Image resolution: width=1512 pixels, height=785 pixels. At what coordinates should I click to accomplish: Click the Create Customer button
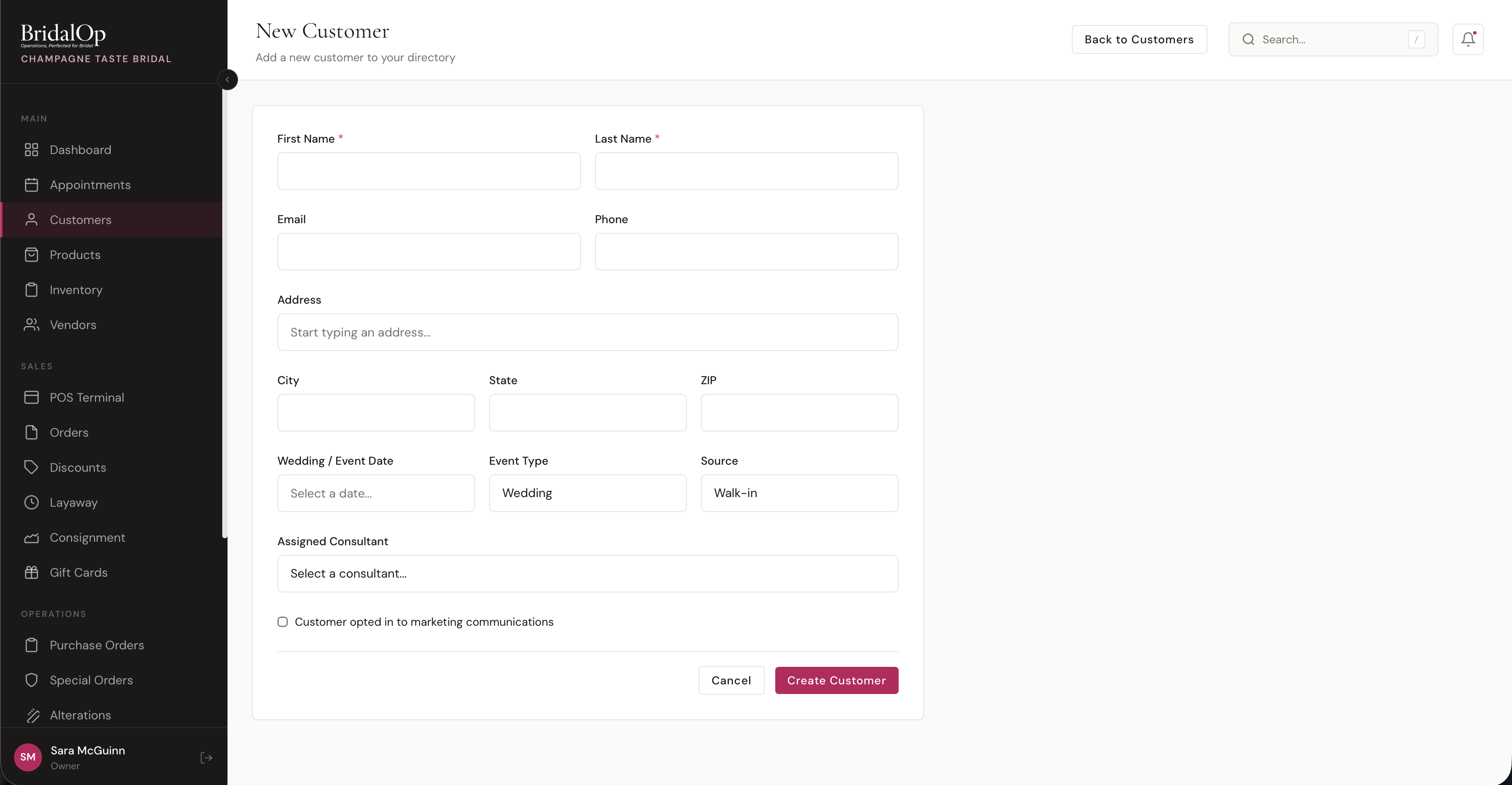coord(836,680)
